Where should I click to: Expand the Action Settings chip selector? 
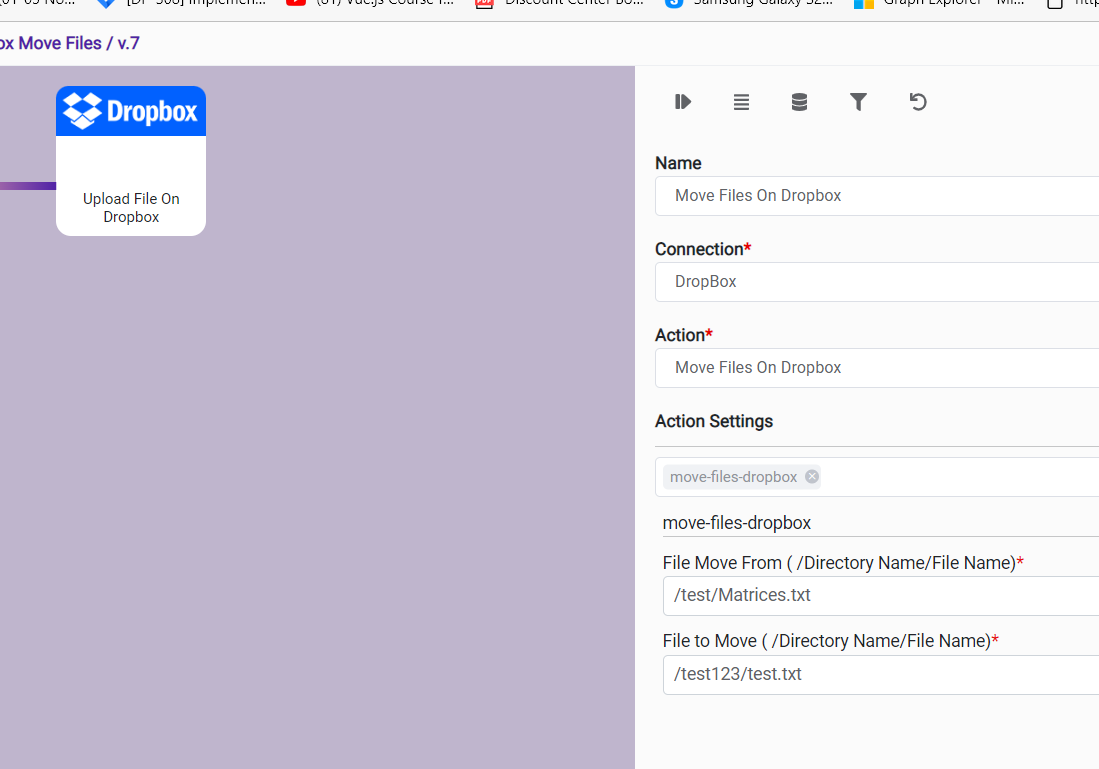coord(960,477)
